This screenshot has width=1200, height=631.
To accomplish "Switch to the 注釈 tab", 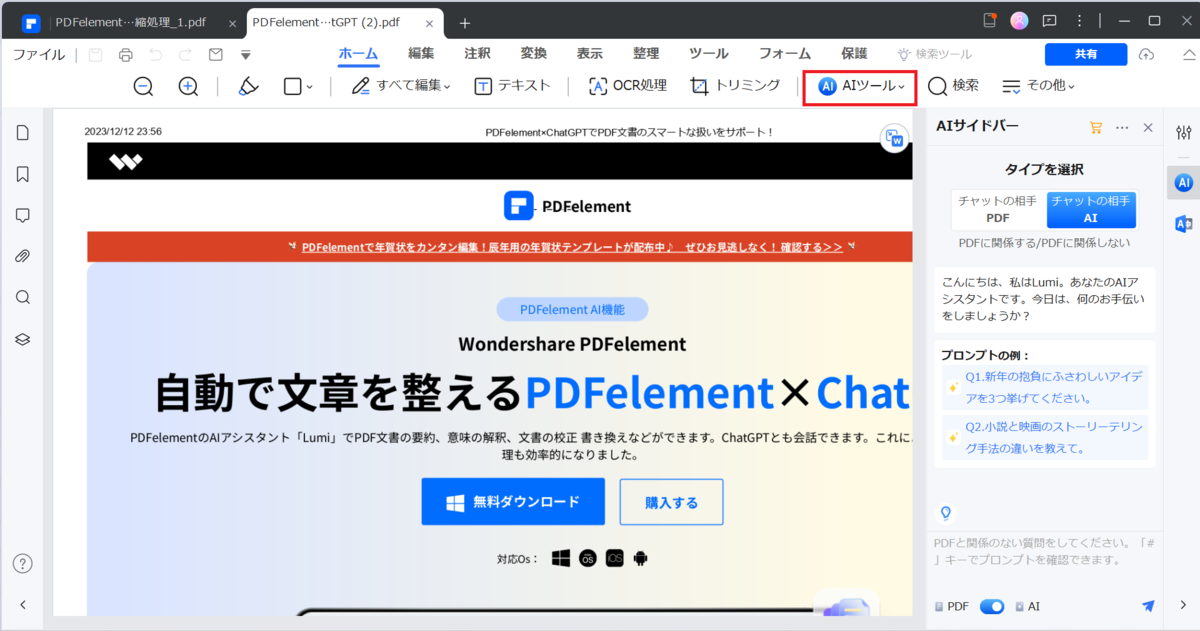I will [477, 54].
